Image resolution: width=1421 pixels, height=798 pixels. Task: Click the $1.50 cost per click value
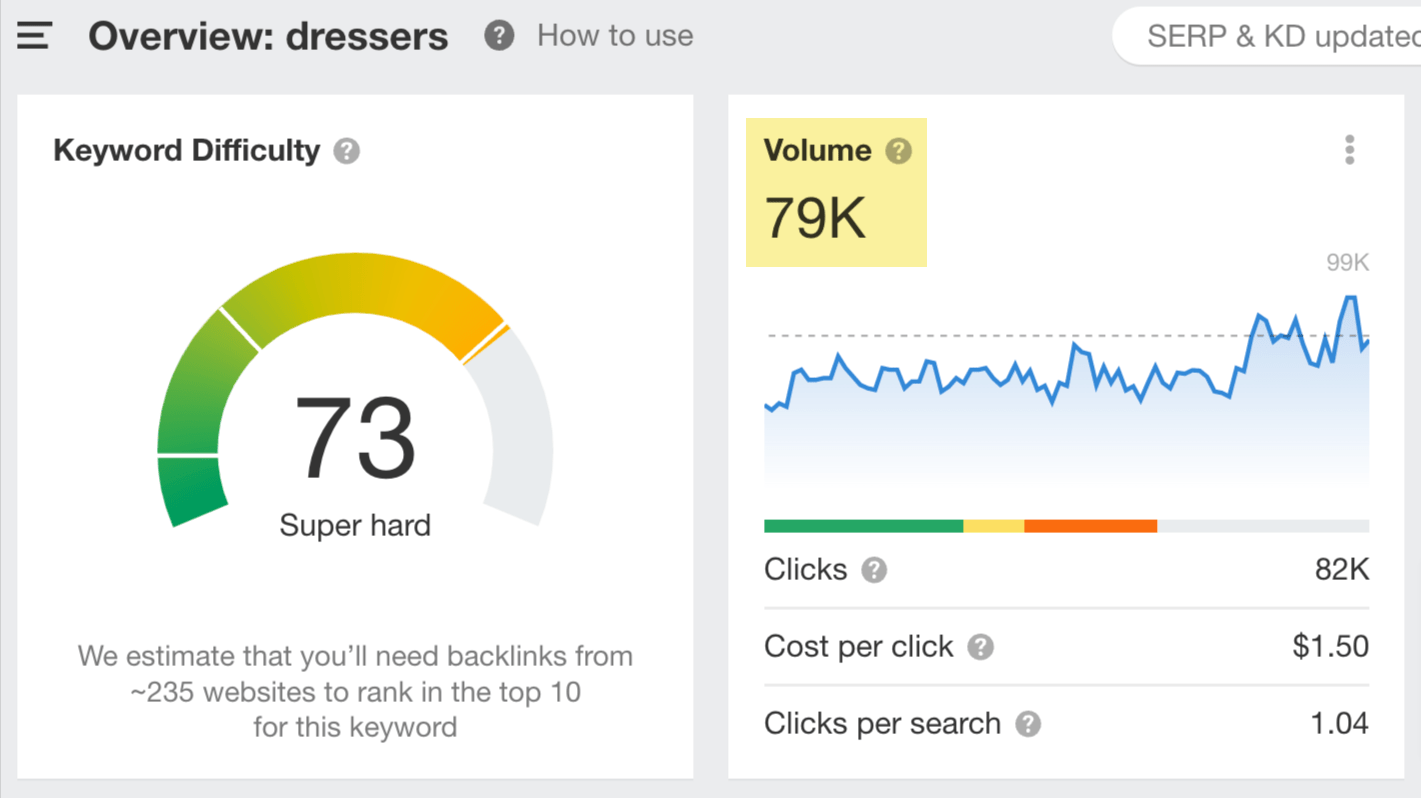[1330, 647]
